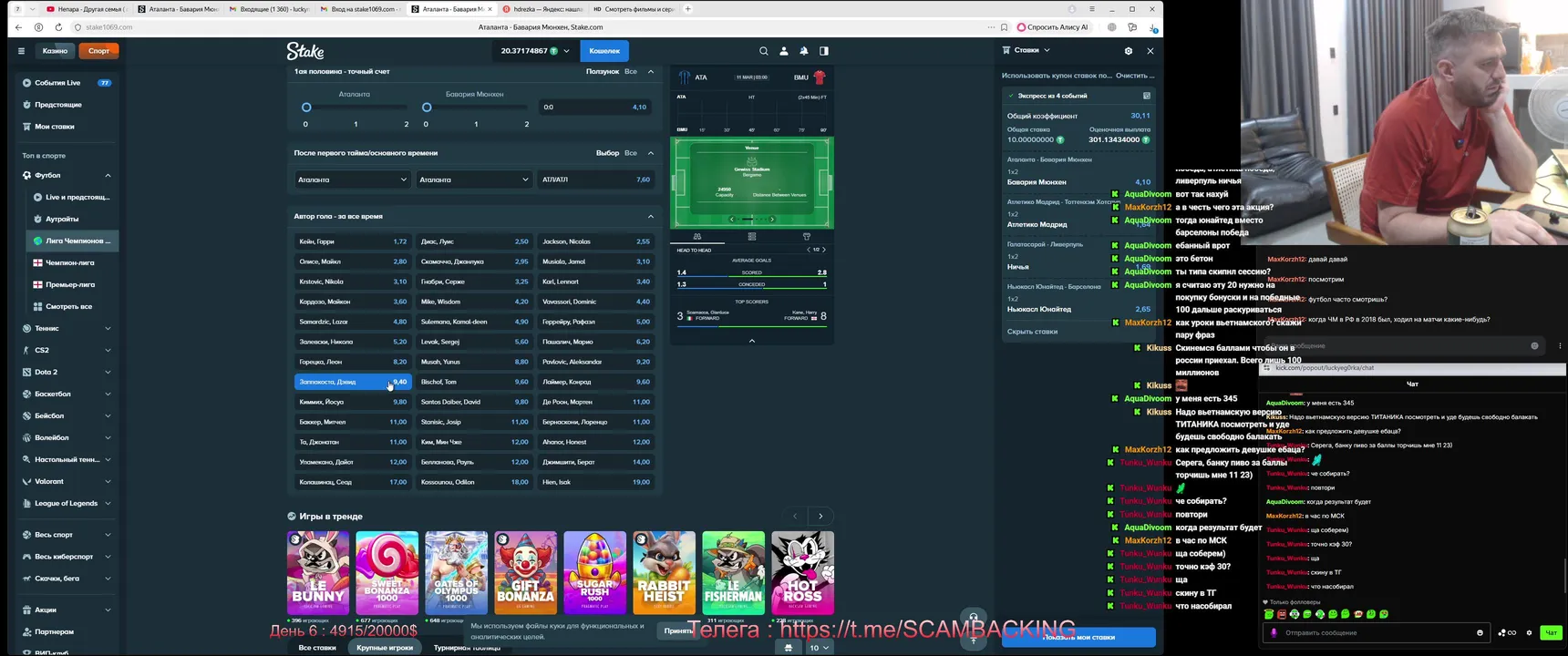Collapse Автор гола - за все время section
1568x656 pixels.
pyautogui.click(x=651, y=217)
